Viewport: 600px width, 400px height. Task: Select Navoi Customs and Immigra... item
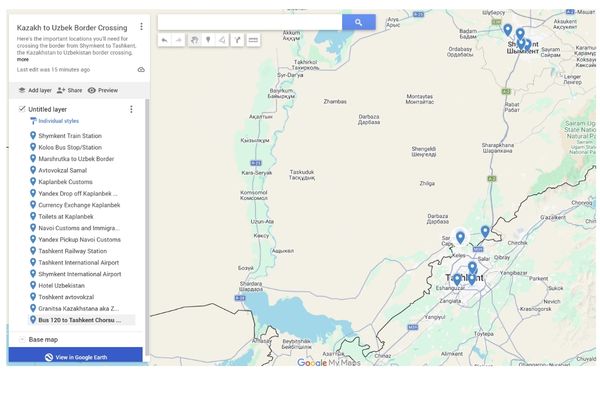[x=79, y=228]
